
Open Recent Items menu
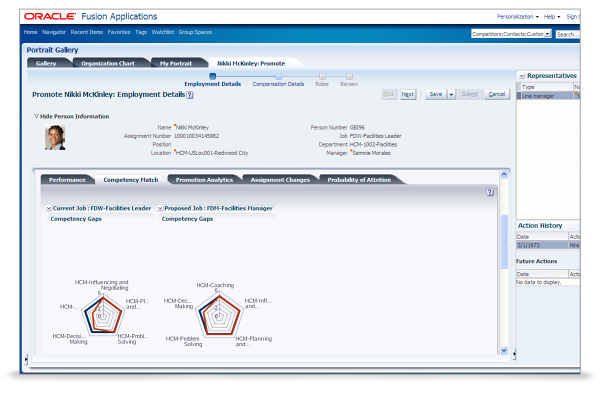pos(87,32)
